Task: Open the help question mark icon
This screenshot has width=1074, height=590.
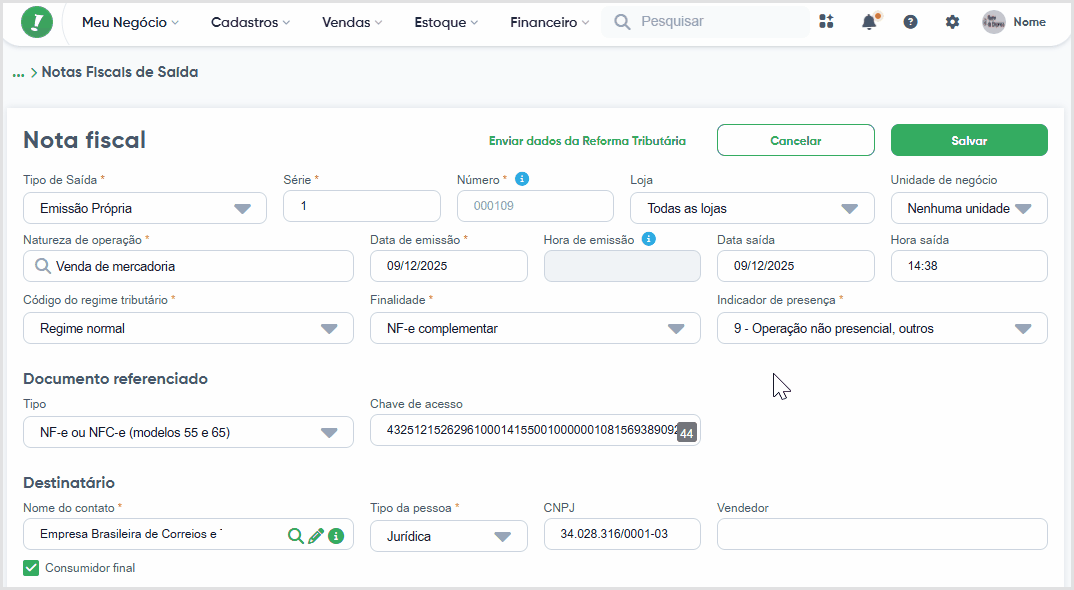Action: 910,22
